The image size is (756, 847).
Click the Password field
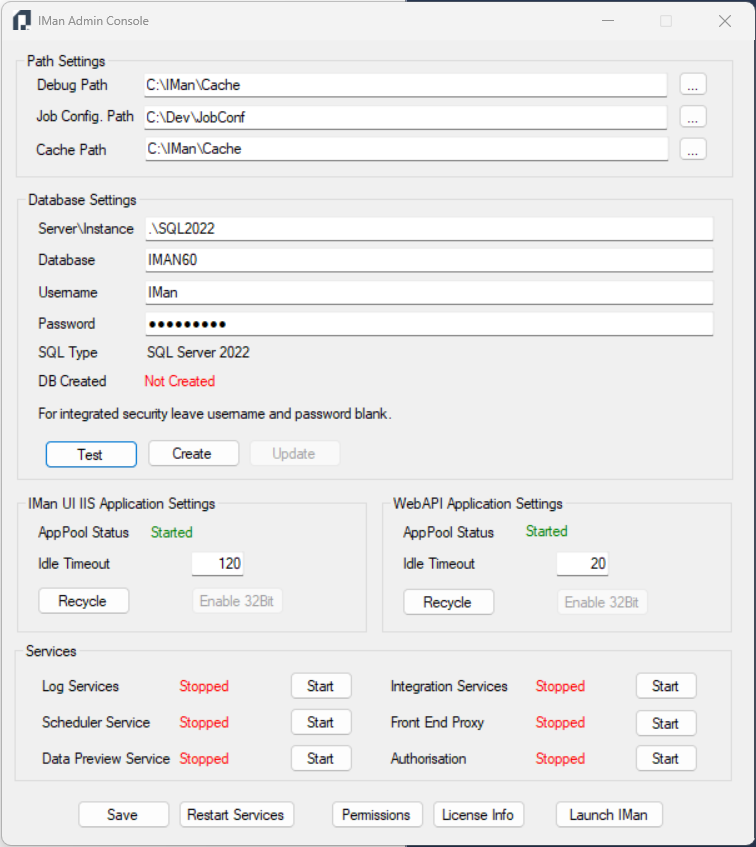pyautogui.click(x=429, y=324)
